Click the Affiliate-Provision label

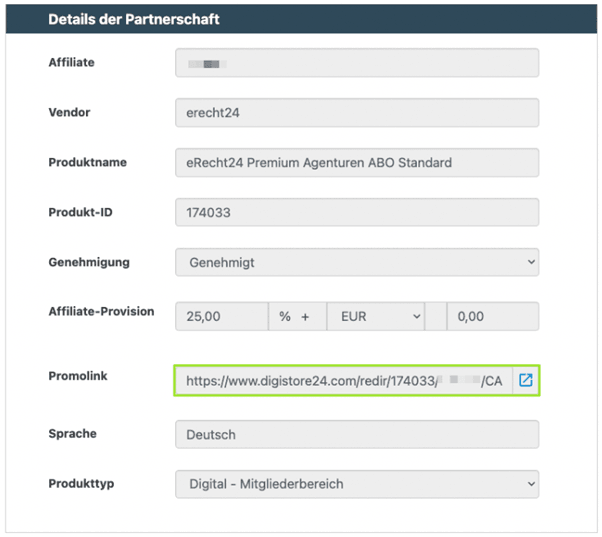(x=101, y=311)
